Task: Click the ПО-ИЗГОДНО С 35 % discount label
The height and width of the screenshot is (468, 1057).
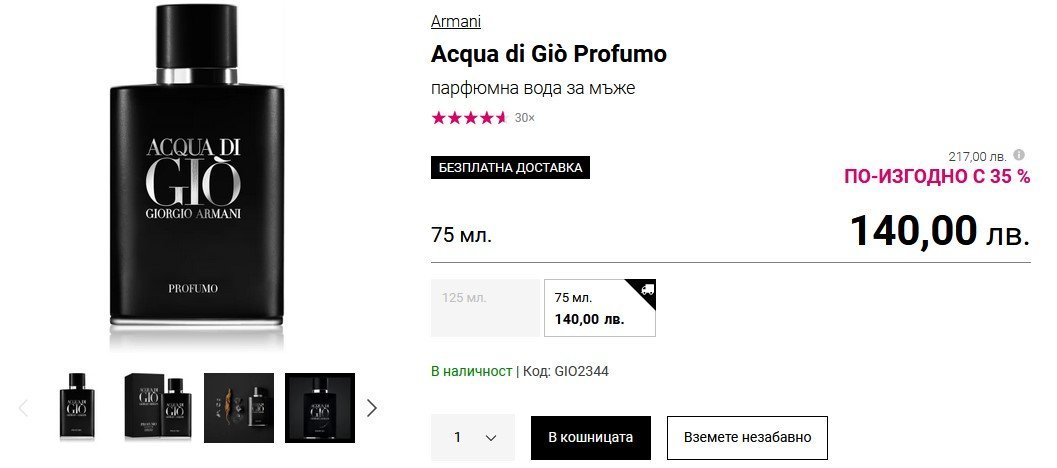Action: 937,177
